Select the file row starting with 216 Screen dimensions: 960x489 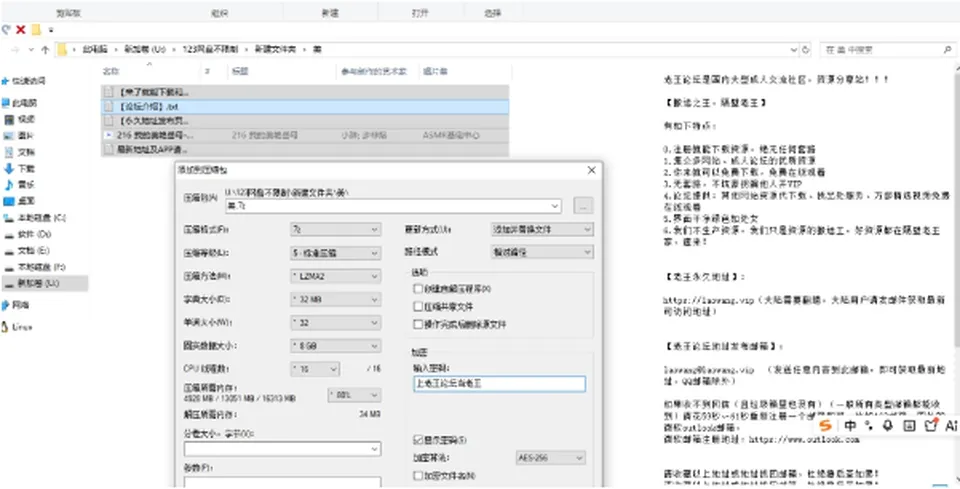305,135
